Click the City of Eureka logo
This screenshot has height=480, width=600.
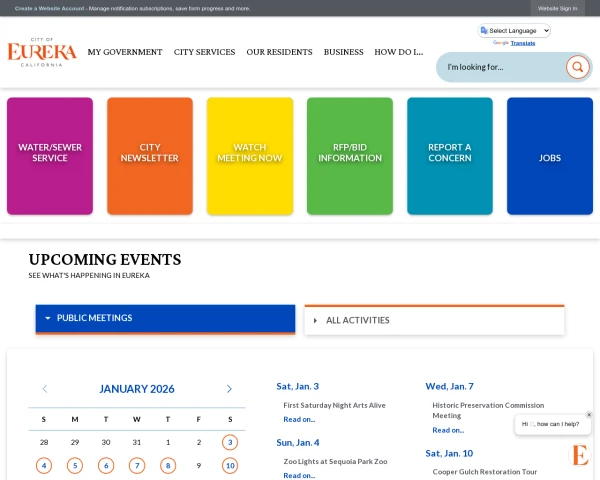[x=41, y=52]
